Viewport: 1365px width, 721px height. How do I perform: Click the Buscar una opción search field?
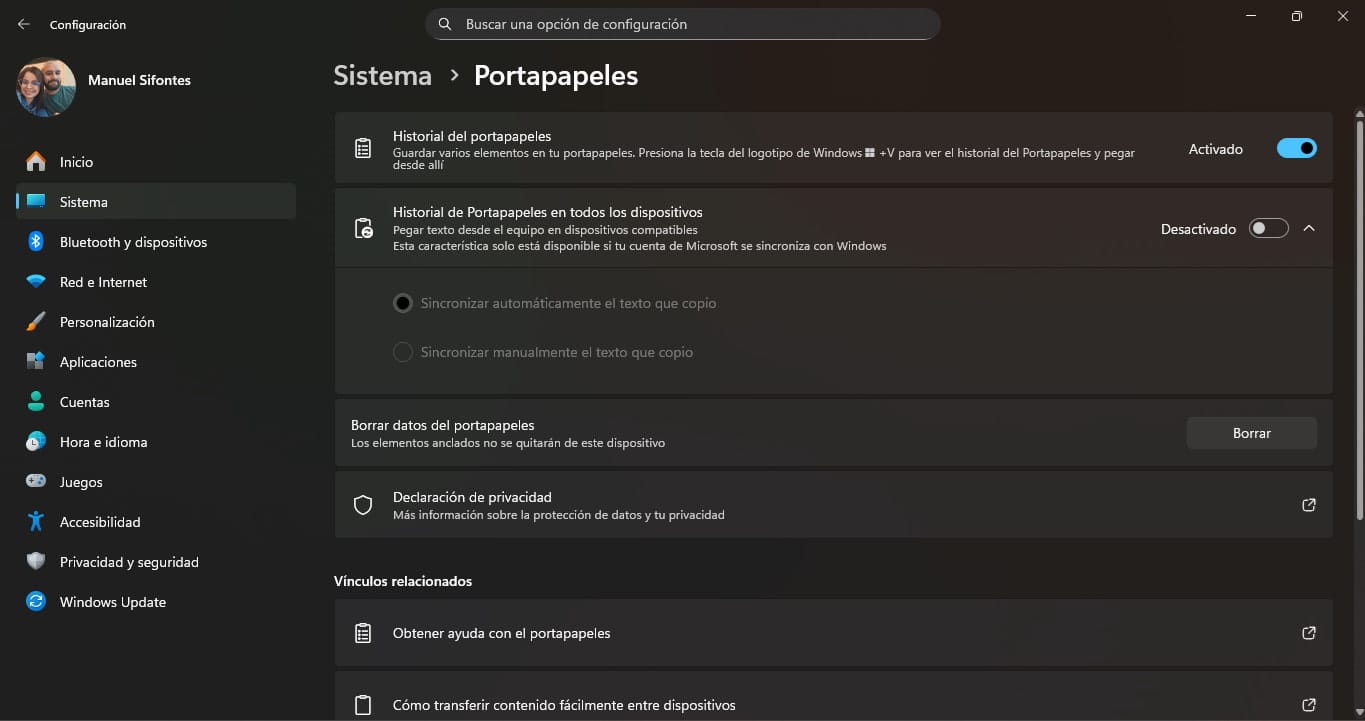[x=683, y=24]
